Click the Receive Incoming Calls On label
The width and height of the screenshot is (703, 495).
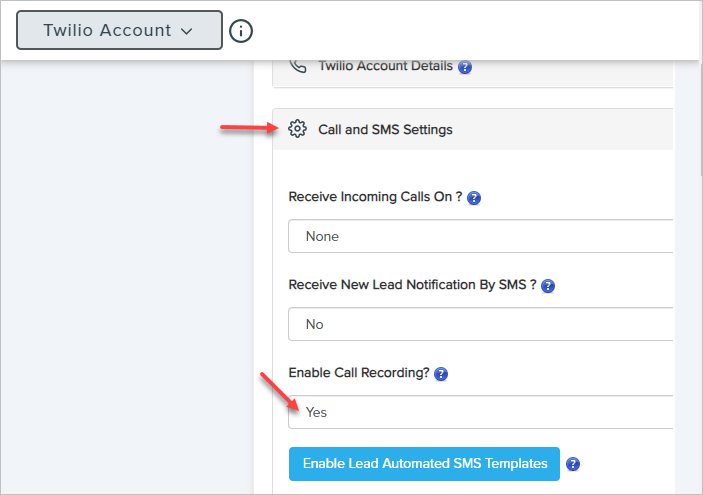(x=375, y=198)
